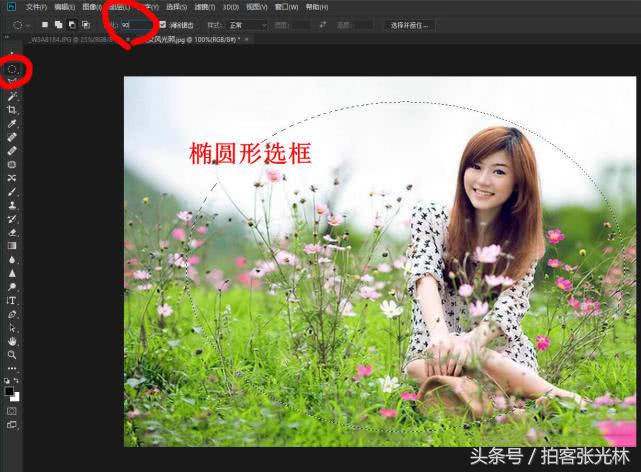Select the Gradient tool
Viewport: 641px width, 472px height.
pyautogui.click(x=12, y=246)
